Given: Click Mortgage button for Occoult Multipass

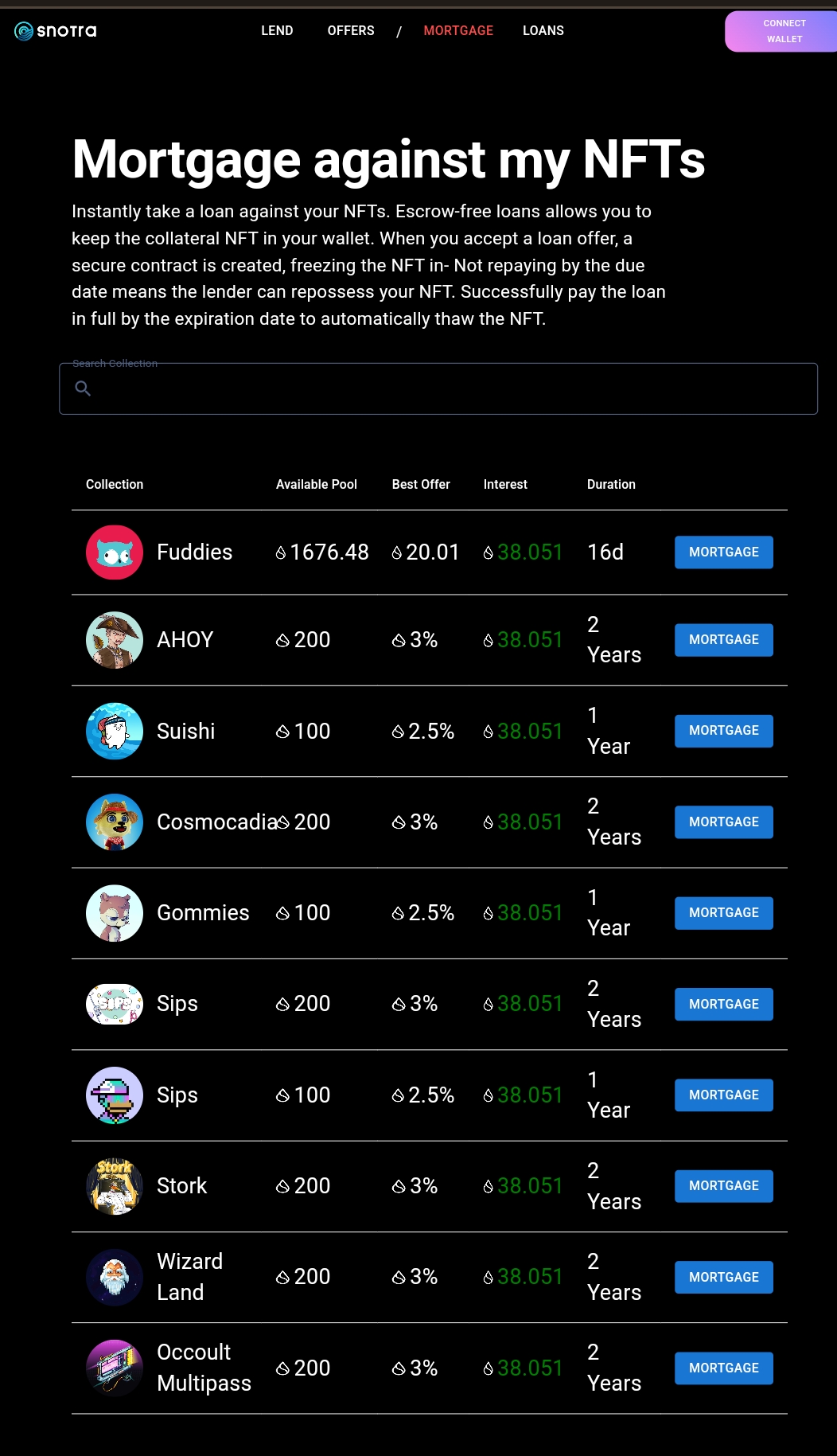Looking at the screenshot, I should tap(723, 1368).
